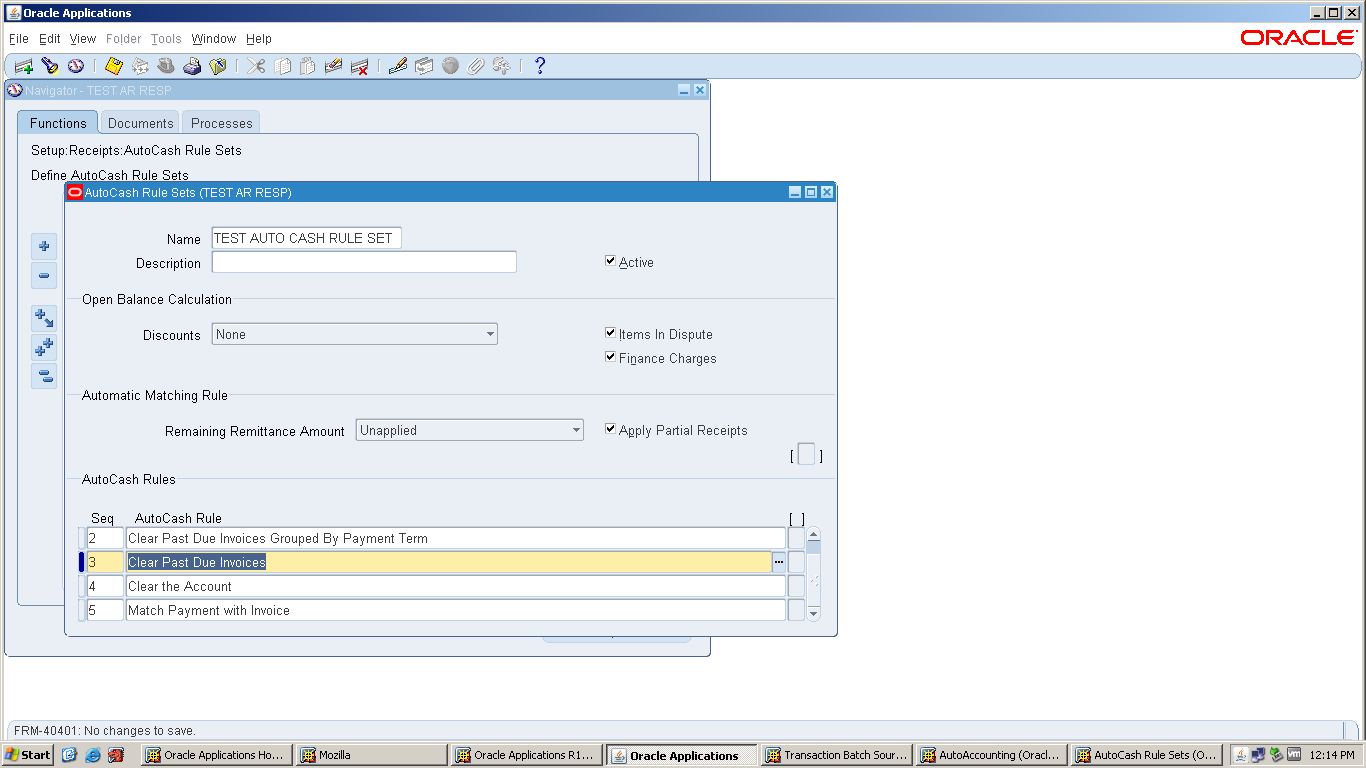Select the Clear the Account rule
This screenshot has height=768, width=1366.
click(456, 586)
